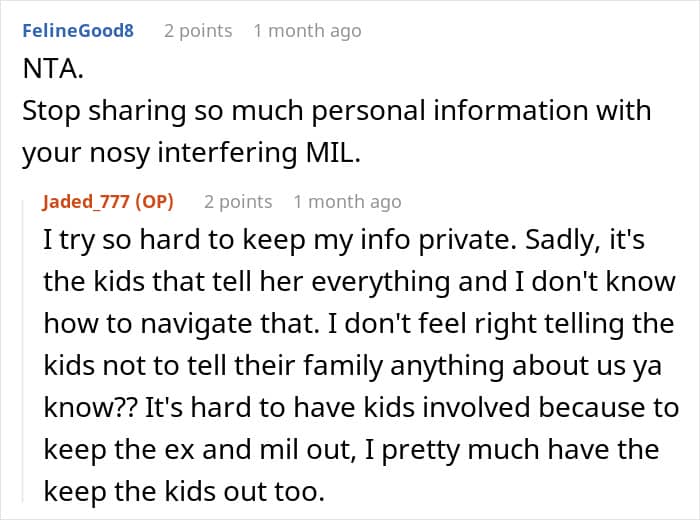
Task: Click the timestamp on FelineGood8's comment
Action: [x=307, y=31]
